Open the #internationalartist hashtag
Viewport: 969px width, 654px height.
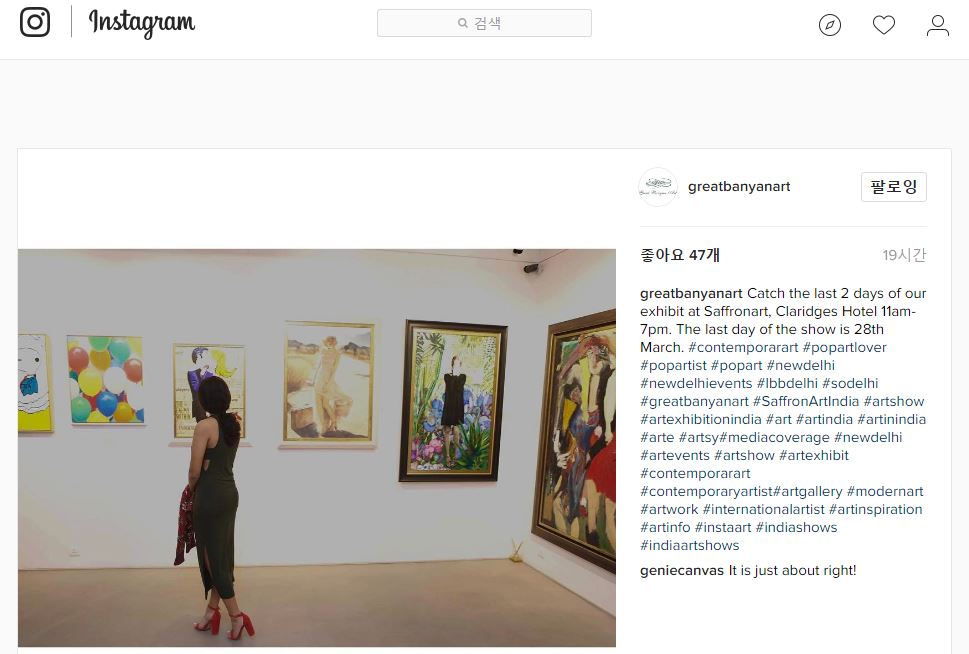click(x=764, y=509)
